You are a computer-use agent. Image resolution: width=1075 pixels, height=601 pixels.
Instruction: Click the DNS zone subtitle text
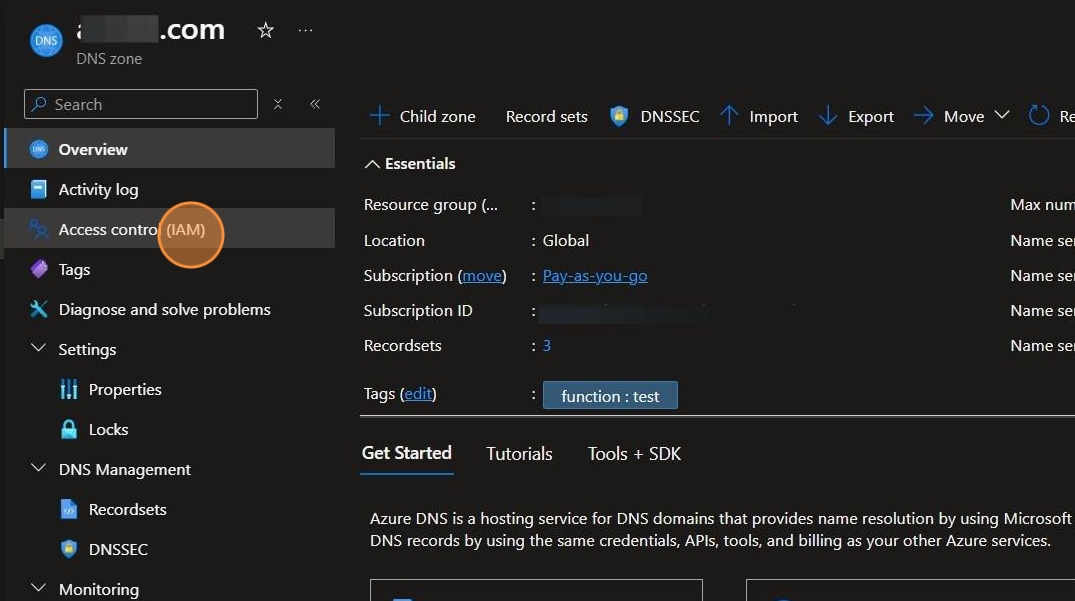(x=109, y=59)
